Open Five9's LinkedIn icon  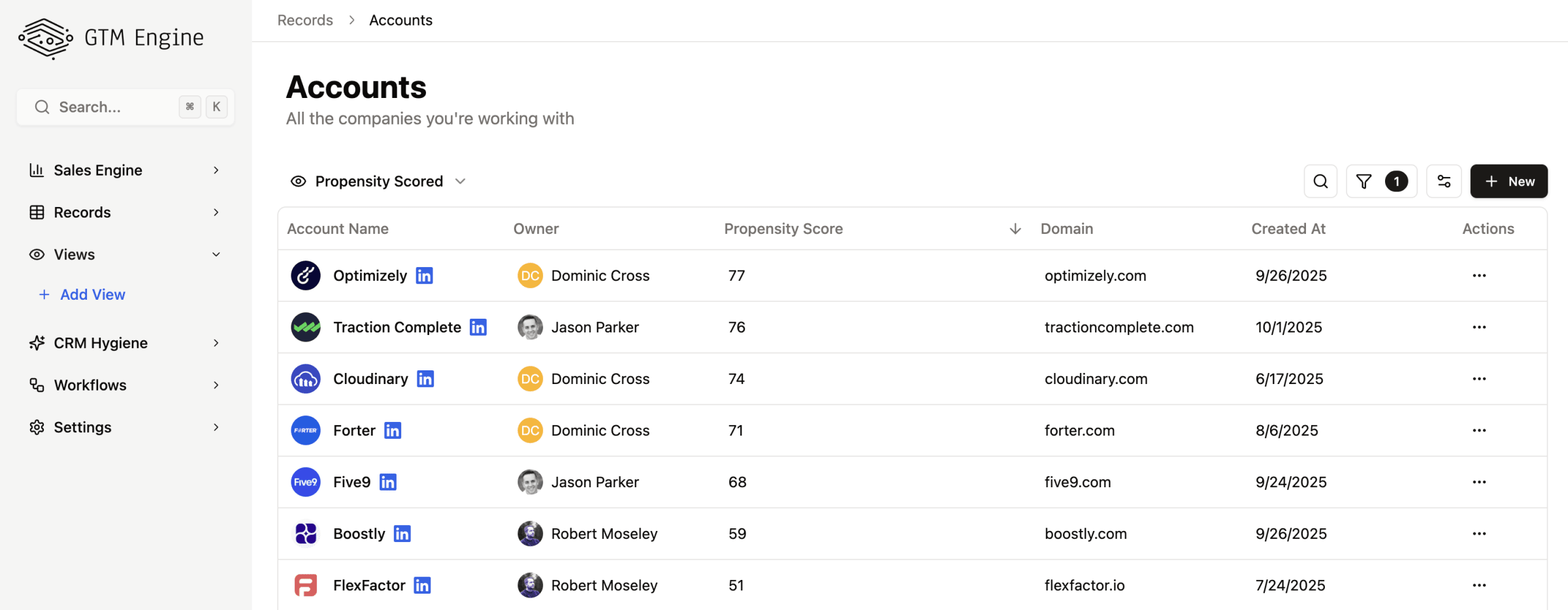[x=388, y=482]
